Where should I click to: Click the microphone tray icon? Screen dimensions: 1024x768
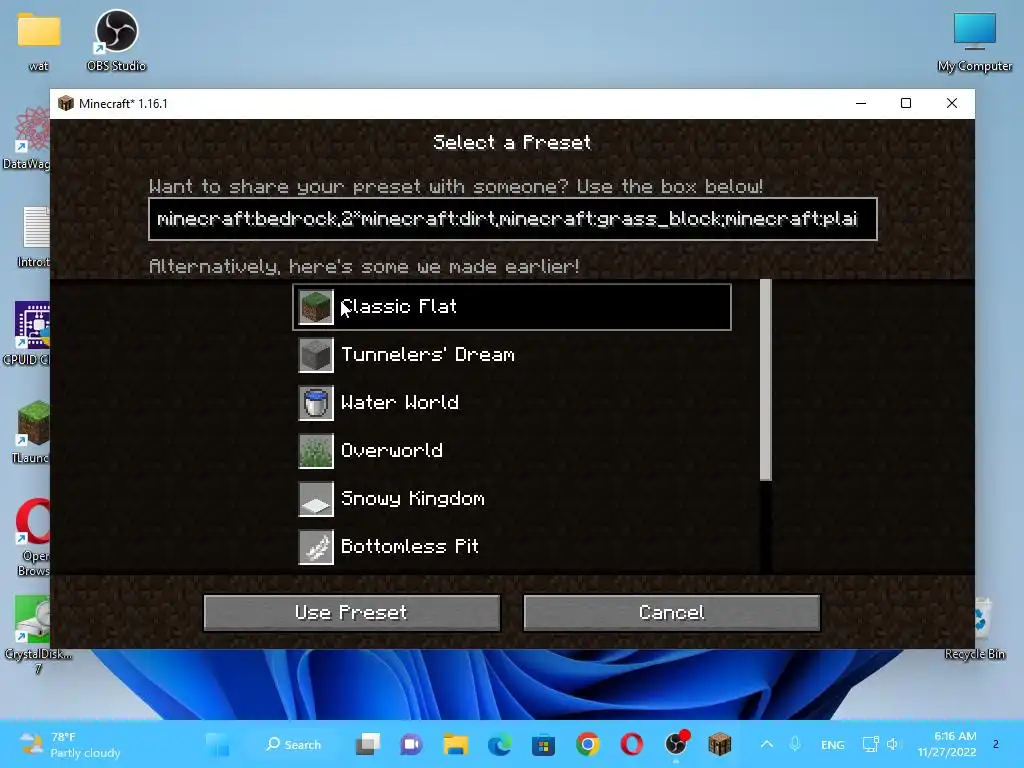point(795,744)
